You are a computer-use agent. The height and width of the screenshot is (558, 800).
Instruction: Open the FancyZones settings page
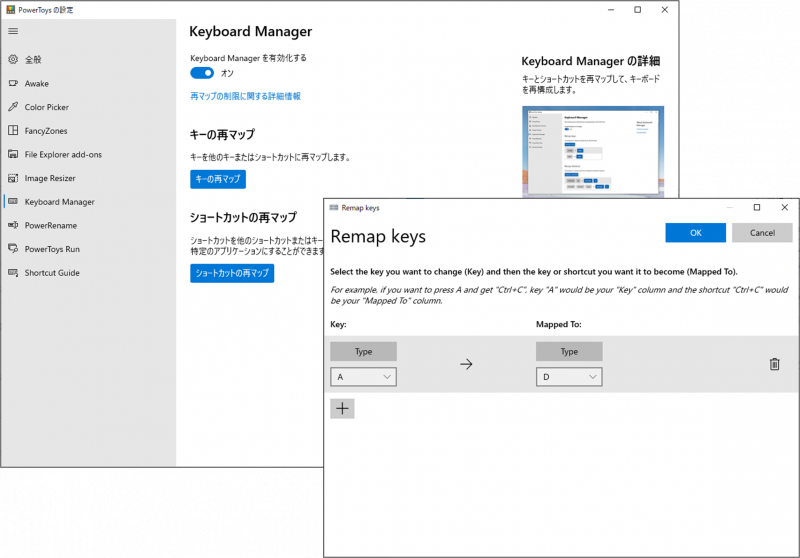coord(87,131)
